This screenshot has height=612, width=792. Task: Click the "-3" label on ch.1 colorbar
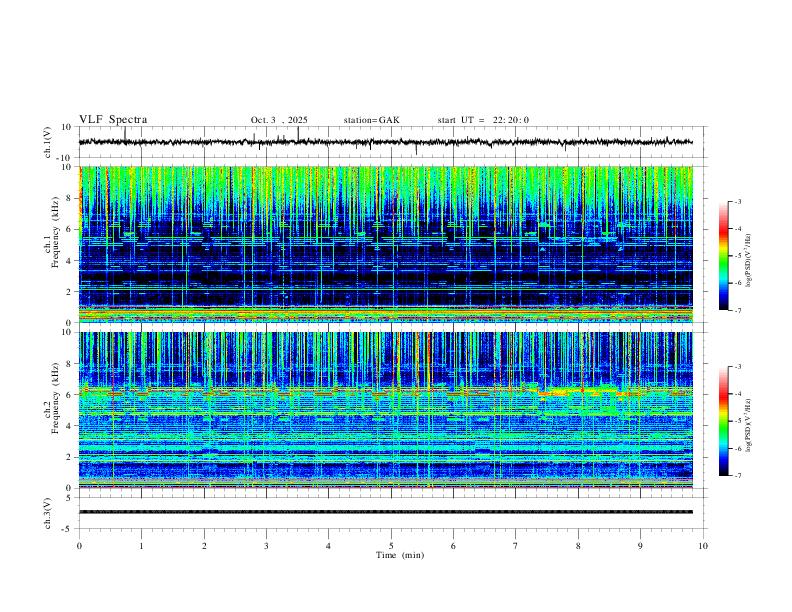click(x=737, y=201)
